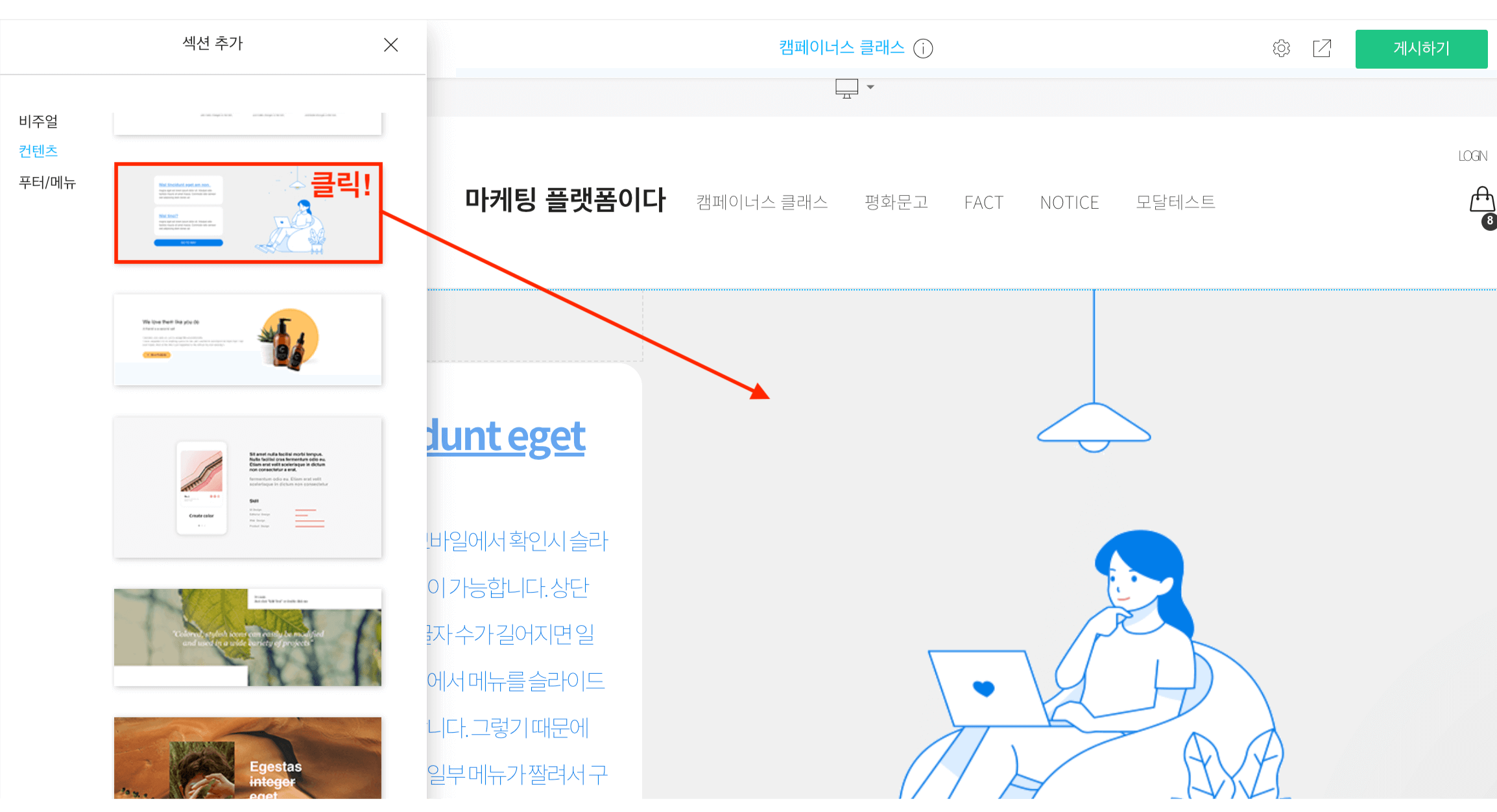Screen dimensions: 1497x812
Task: Open the 캠페이너스 클래스 nav menu
Action: click(x=761, y=202)
